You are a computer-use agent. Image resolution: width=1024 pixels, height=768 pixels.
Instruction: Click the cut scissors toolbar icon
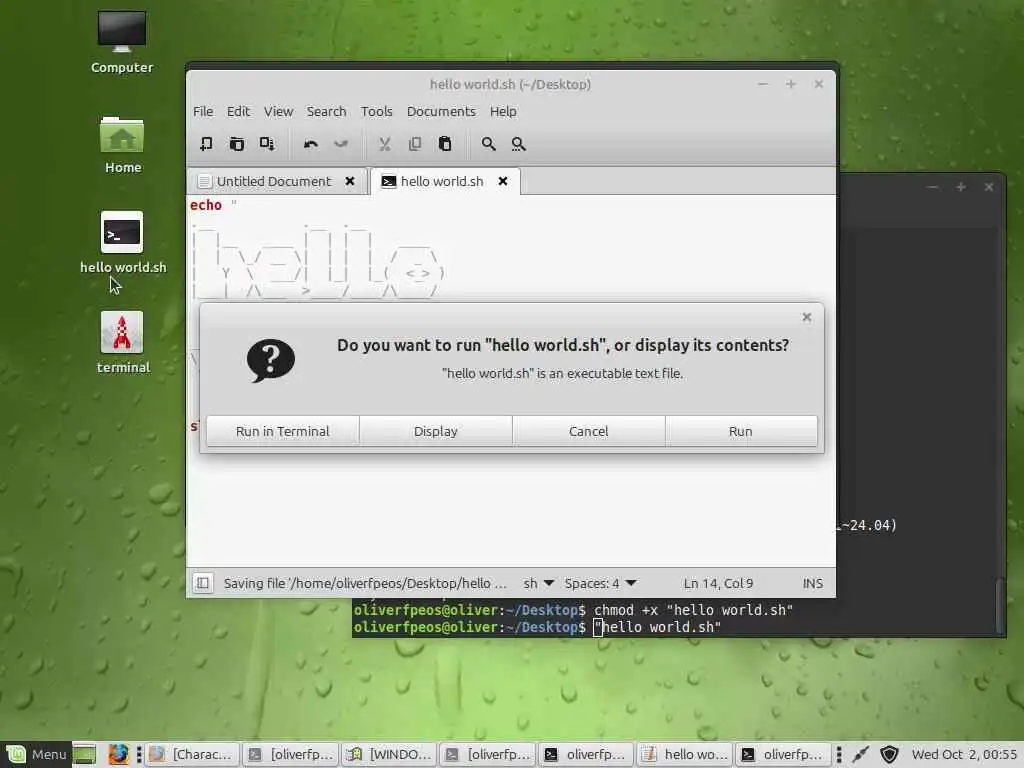pos(385,144)
